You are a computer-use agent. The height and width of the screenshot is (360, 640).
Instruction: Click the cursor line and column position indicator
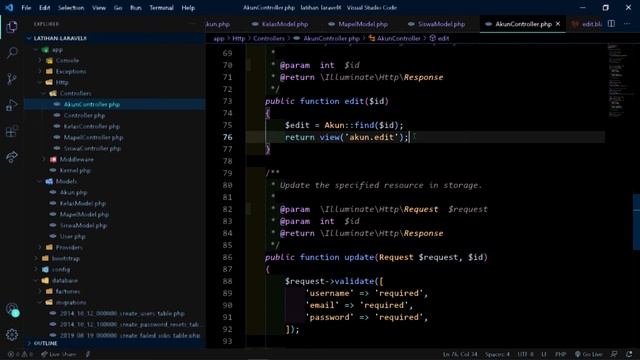pyautogui.click(x=460, y=354)
